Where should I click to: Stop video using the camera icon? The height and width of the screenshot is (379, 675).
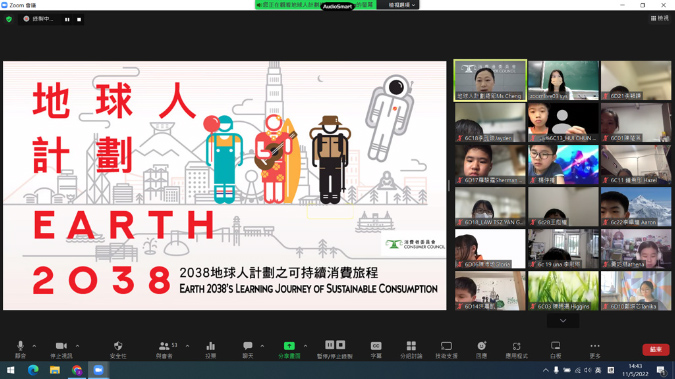pos(61,349)
